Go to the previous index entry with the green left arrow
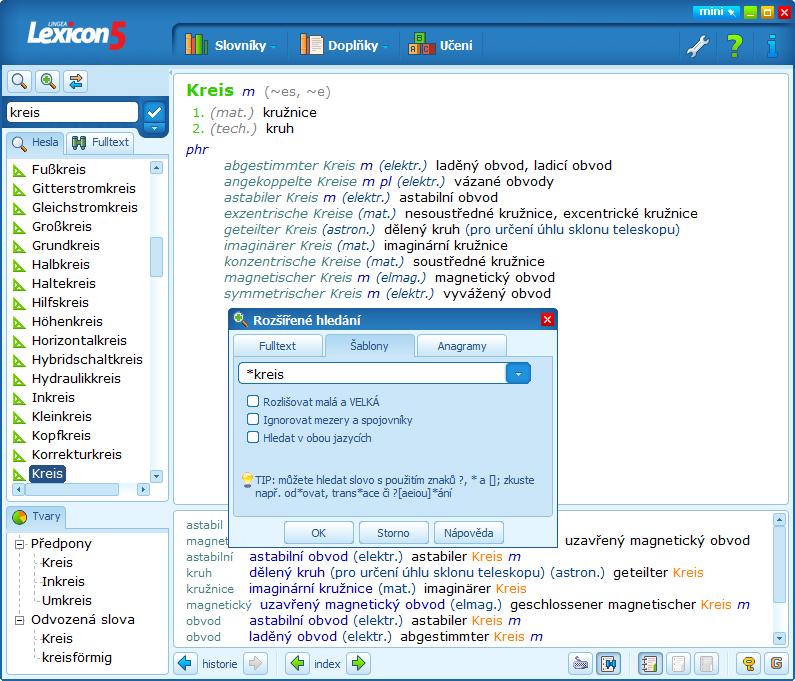The image size is (795, 681). click(298, 663)
